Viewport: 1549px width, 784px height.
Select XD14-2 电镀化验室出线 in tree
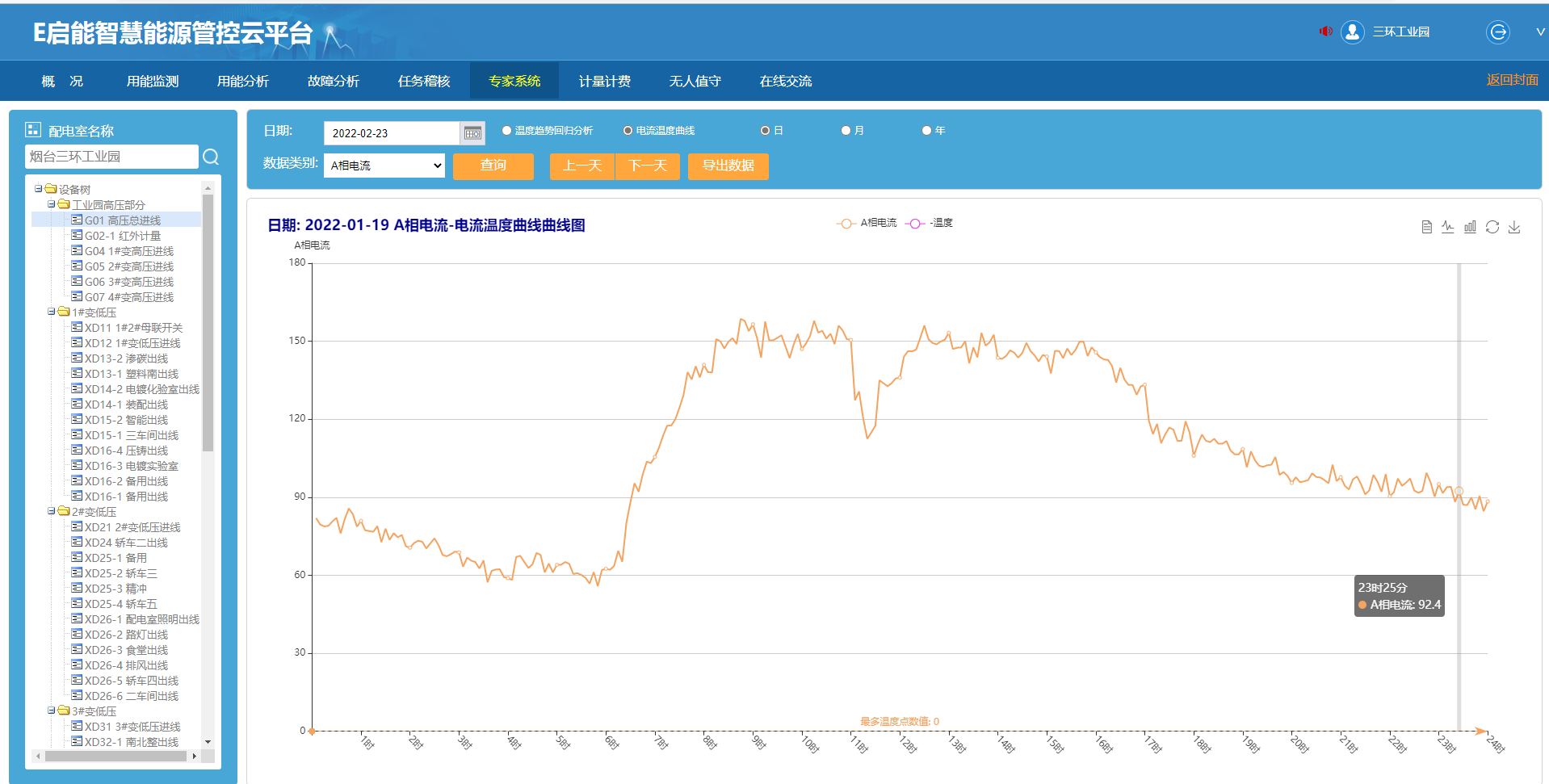click(142, 388)
